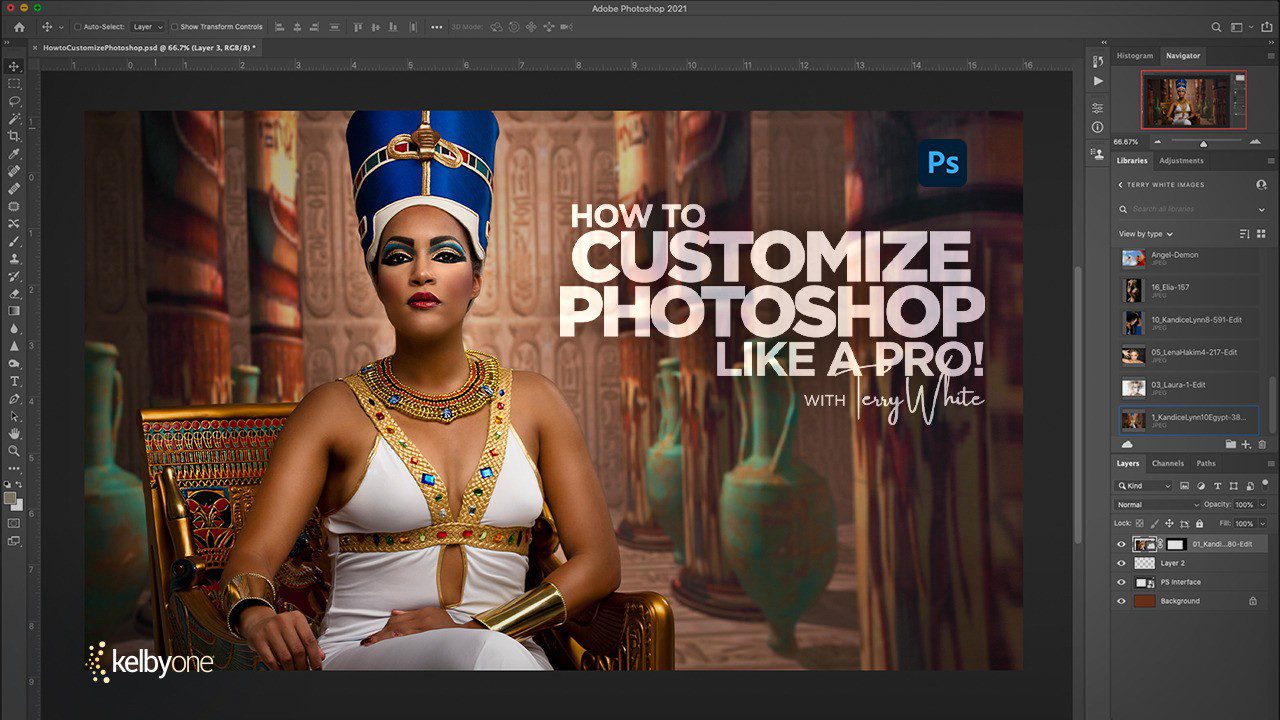1280x720 pixels.
Task: Switch to the Histogram tab
Action: pyautogui.click(x=1135, y=56)
